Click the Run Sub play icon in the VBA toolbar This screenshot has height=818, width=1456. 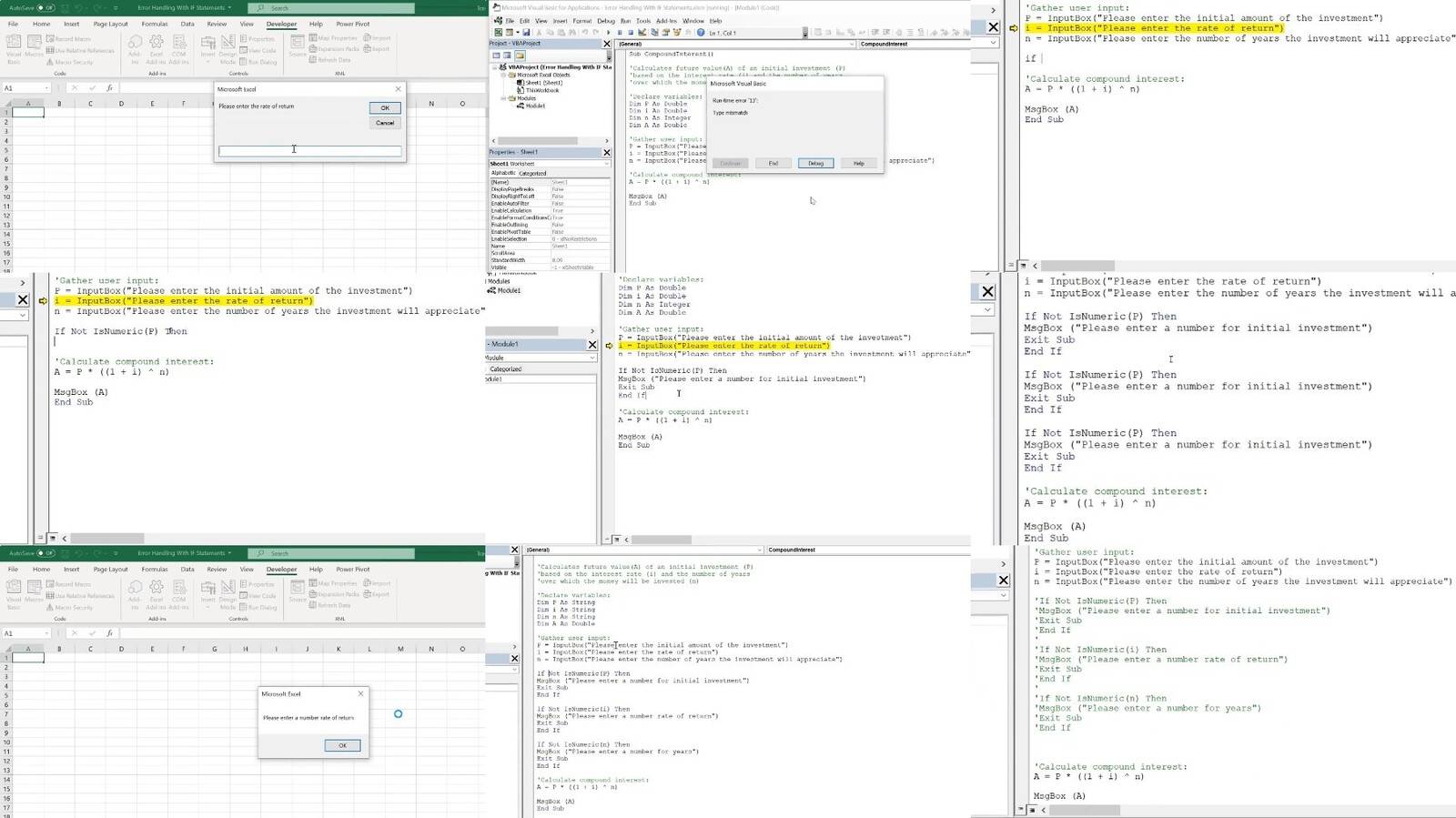pos(609,33)
